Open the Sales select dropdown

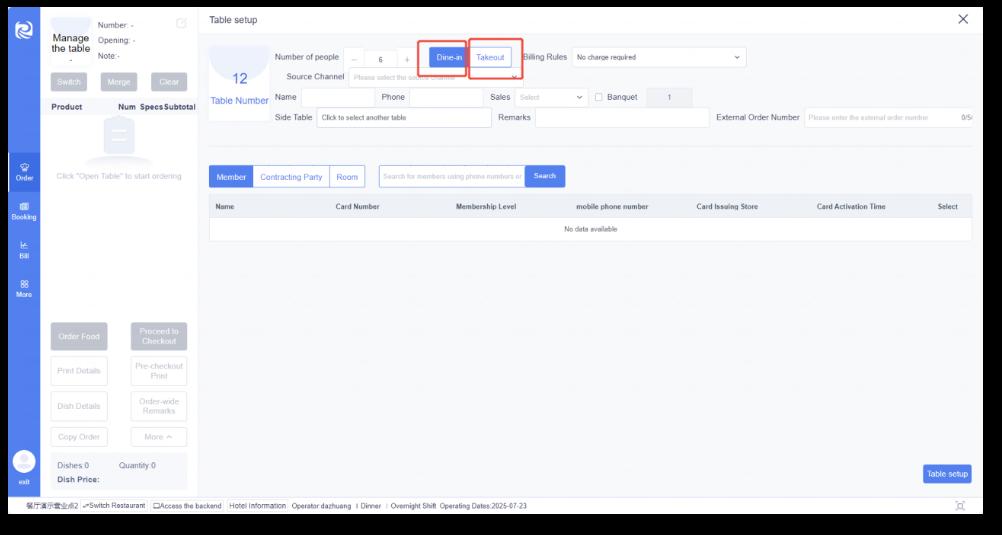tap(552, 98)
